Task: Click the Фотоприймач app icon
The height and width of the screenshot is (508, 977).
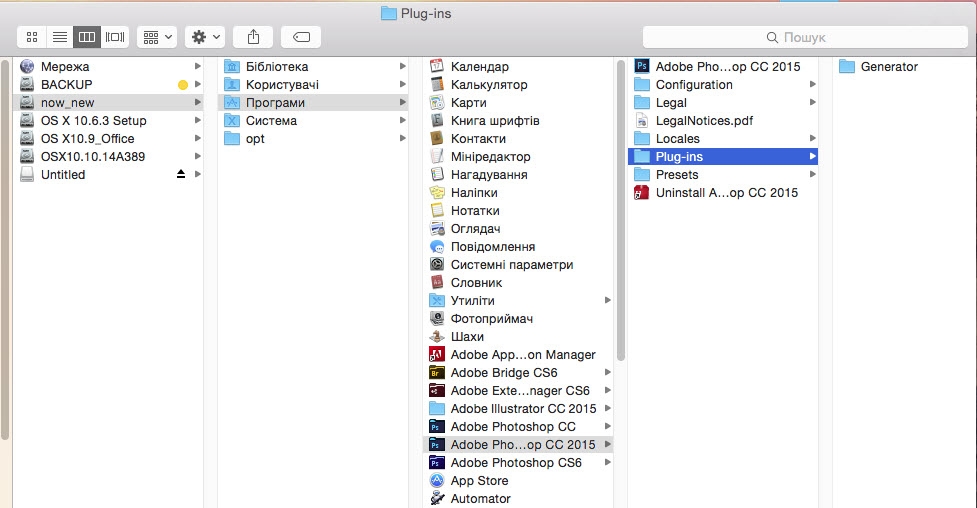Action: pos(437,319)
